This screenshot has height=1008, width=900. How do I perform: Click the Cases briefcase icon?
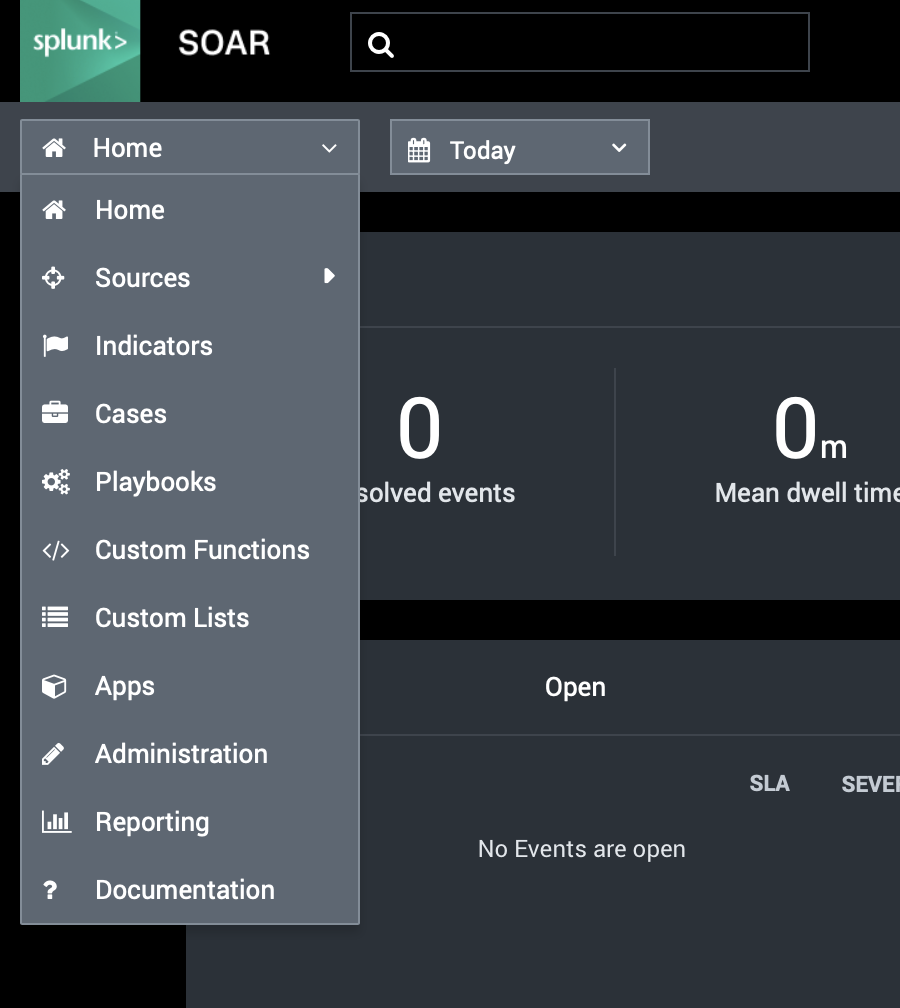click(55, 414)
